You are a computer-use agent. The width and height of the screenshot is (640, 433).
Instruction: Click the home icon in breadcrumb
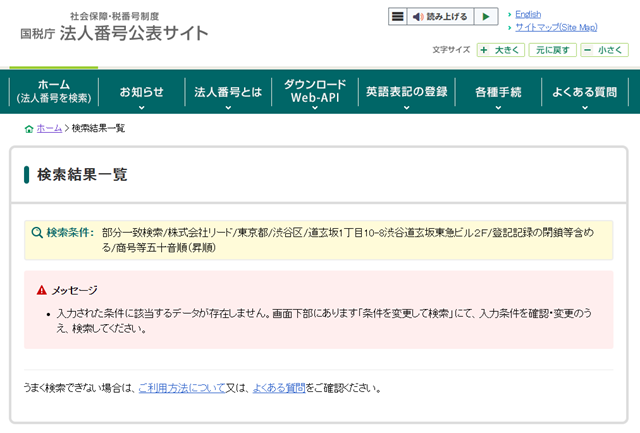click(x=28, y=129)
